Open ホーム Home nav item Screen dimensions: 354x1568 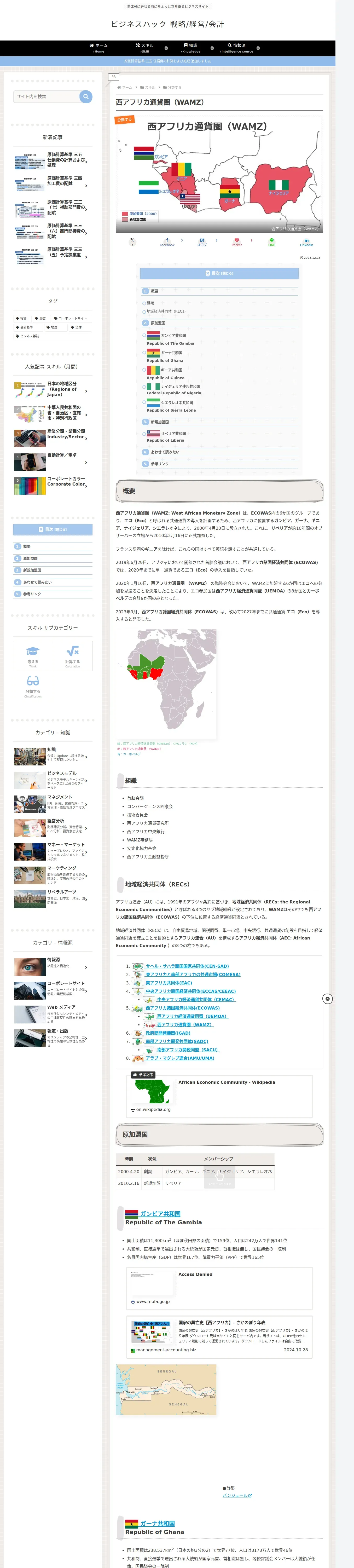tap(98, 48)
